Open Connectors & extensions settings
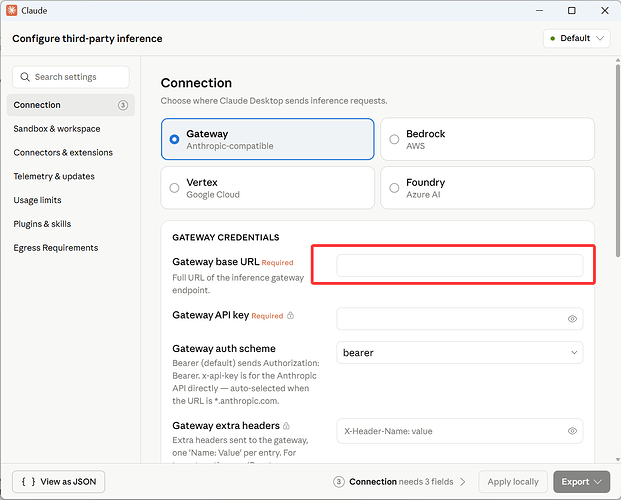 click(x=63, y=153)
